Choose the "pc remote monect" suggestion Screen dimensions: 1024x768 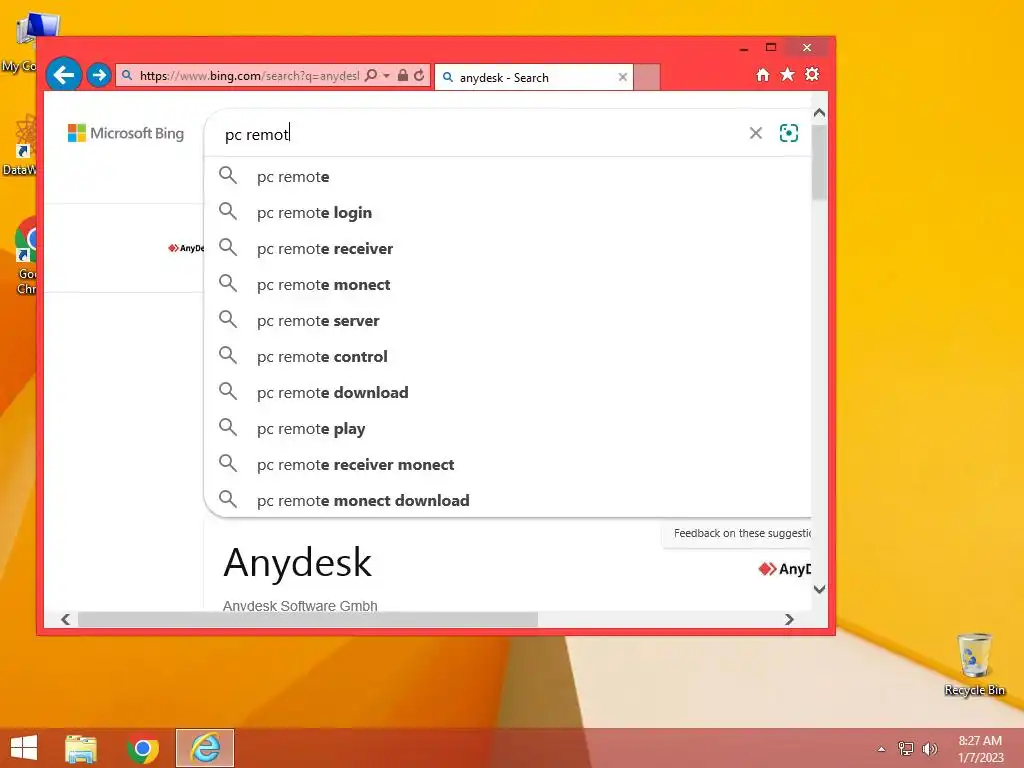click(507, 284)
